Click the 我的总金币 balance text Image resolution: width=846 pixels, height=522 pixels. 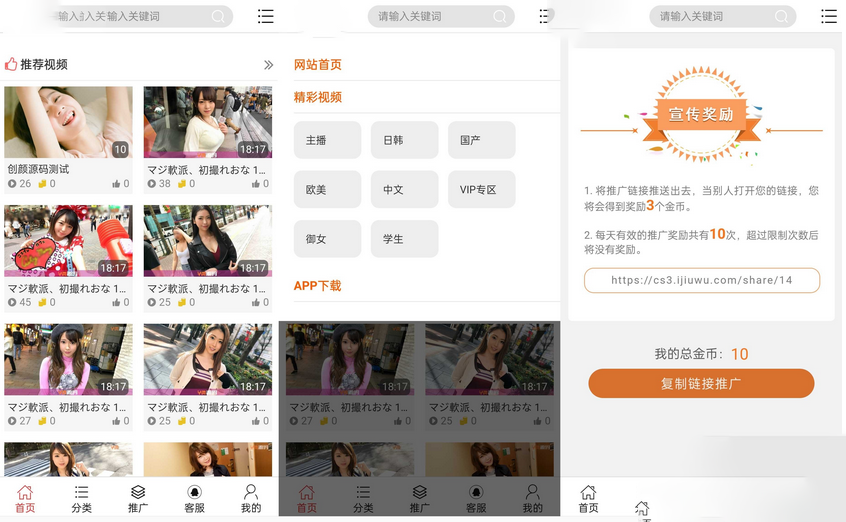coord(701,354)
